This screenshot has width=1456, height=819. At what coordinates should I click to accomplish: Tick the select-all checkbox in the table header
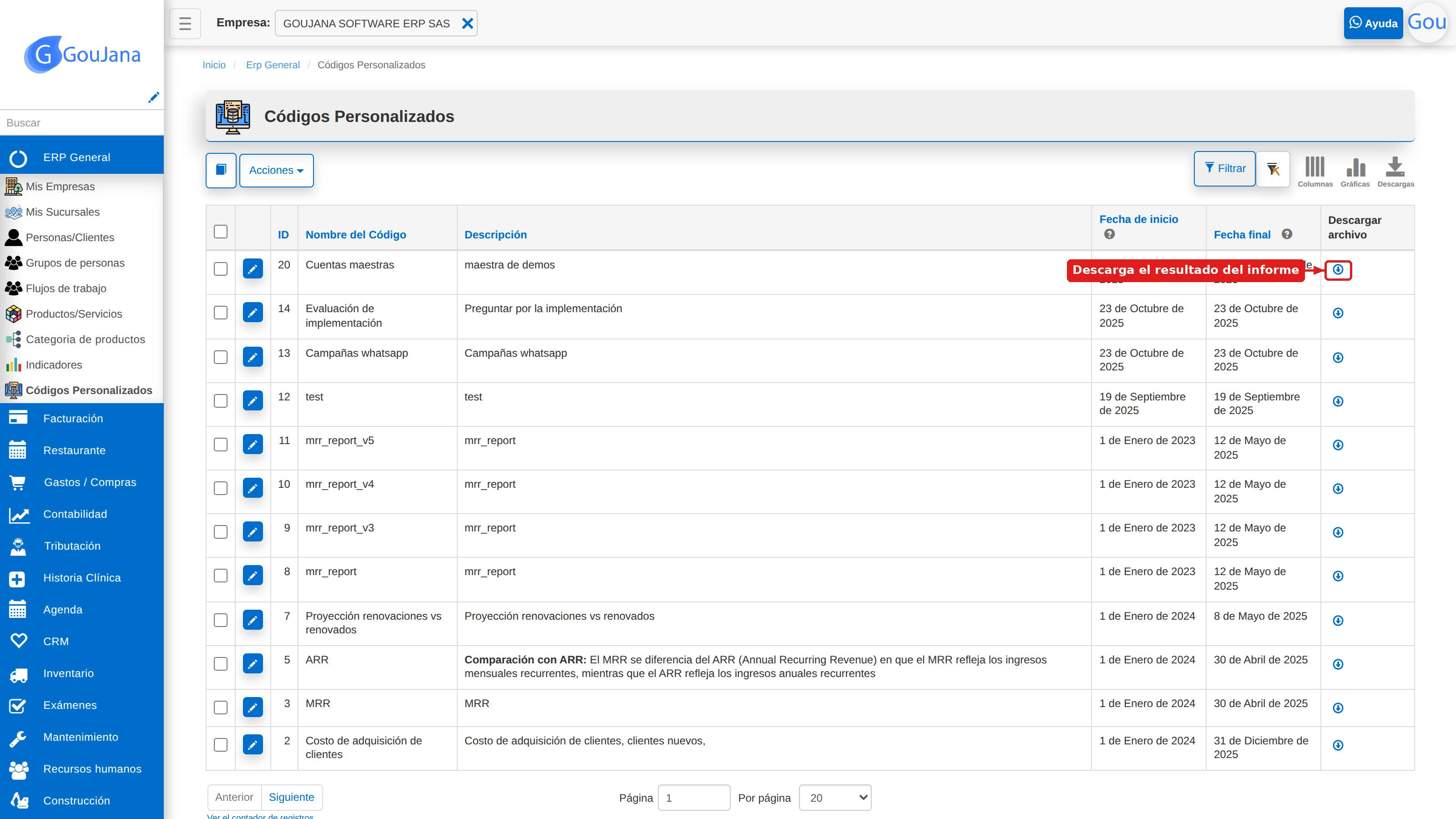pyautogui.click(x=220, y=232)
